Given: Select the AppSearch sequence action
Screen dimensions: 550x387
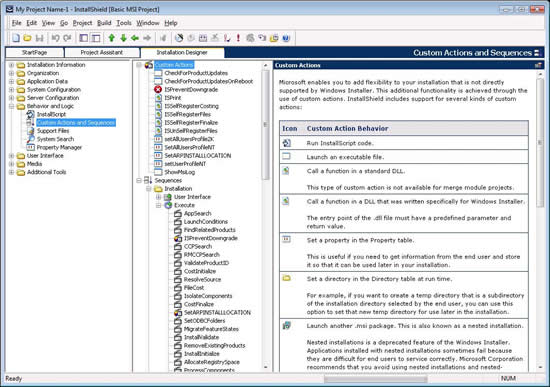Looking at the screenshot, I should [197, 213].
